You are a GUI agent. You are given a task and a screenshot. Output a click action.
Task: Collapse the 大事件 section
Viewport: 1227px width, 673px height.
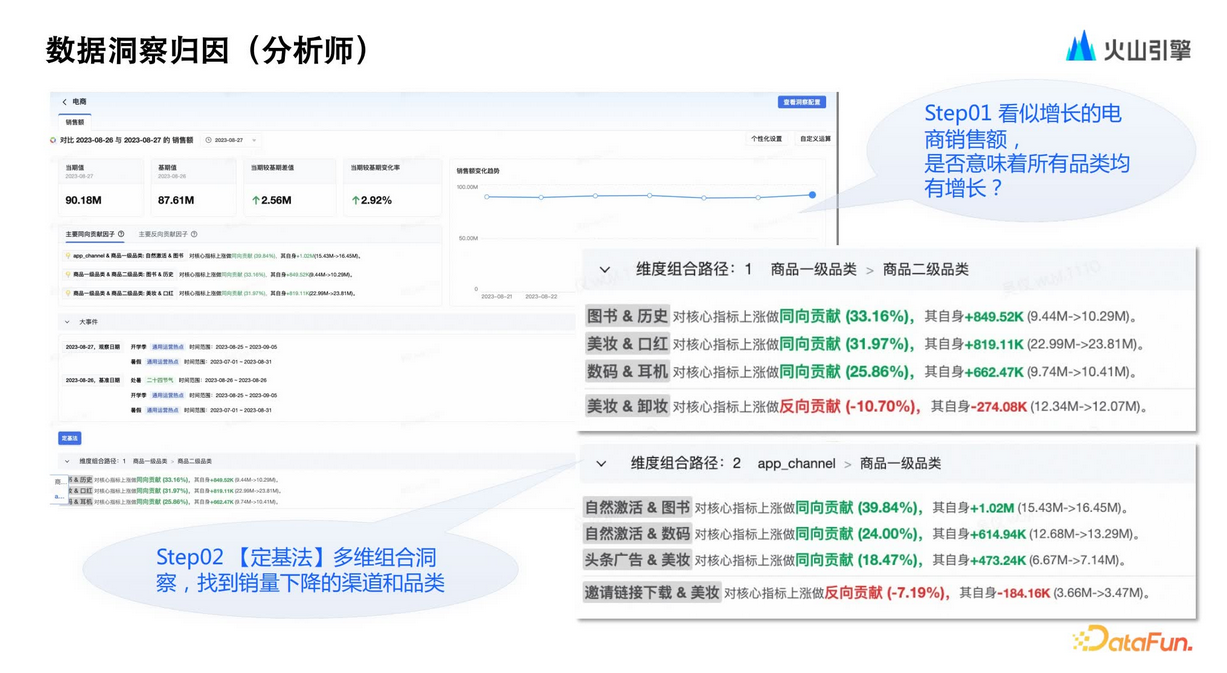[x=67, y=322]
